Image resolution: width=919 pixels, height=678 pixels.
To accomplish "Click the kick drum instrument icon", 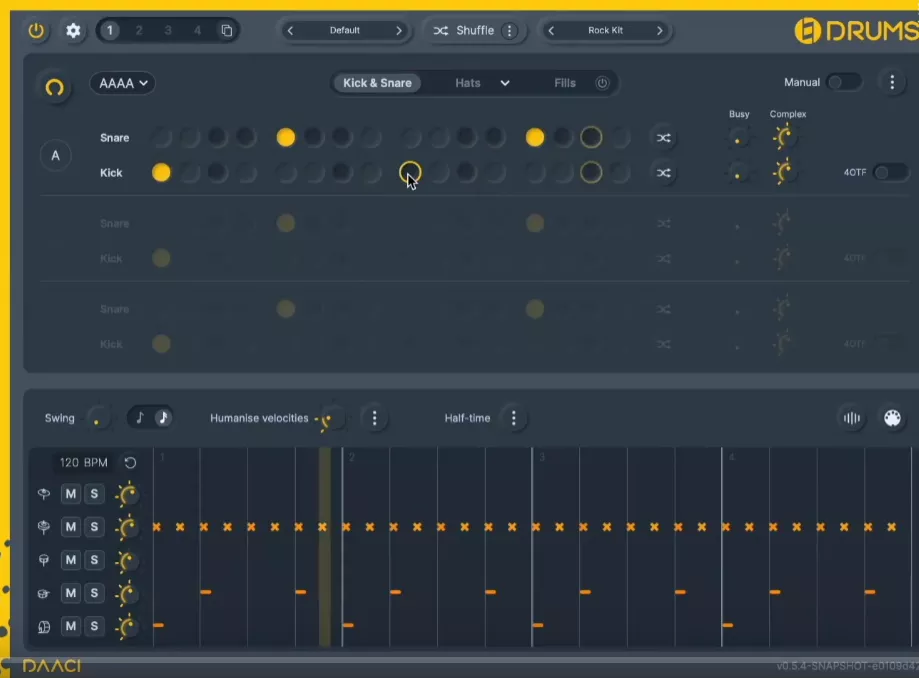I will point(43,627).
